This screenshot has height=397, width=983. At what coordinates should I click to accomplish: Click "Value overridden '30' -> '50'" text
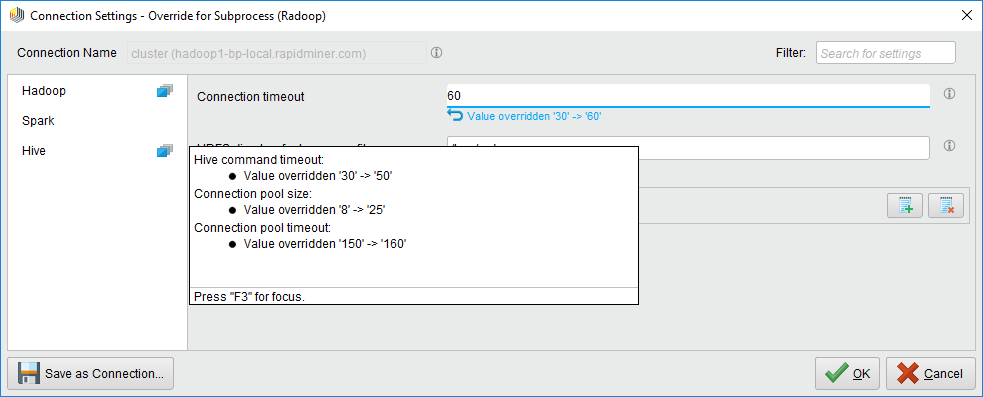318,176
